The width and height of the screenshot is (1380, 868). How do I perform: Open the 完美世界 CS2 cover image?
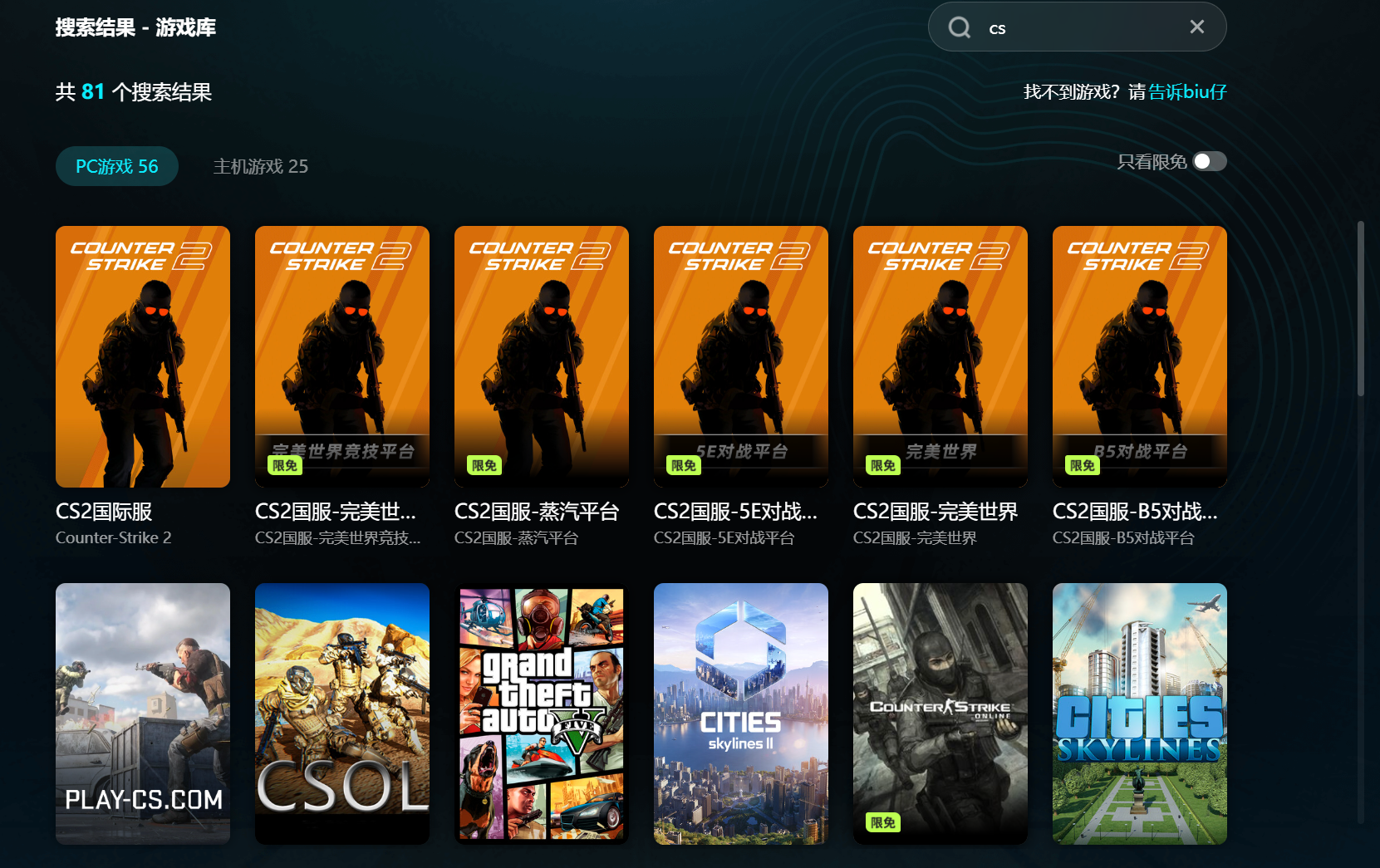point(940,356)
